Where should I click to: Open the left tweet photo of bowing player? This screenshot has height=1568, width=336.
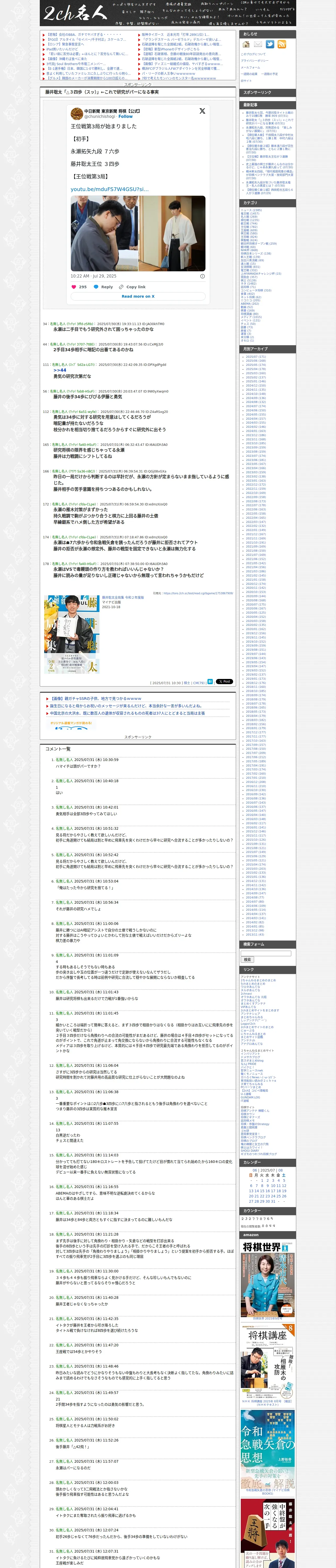point(104,233)
